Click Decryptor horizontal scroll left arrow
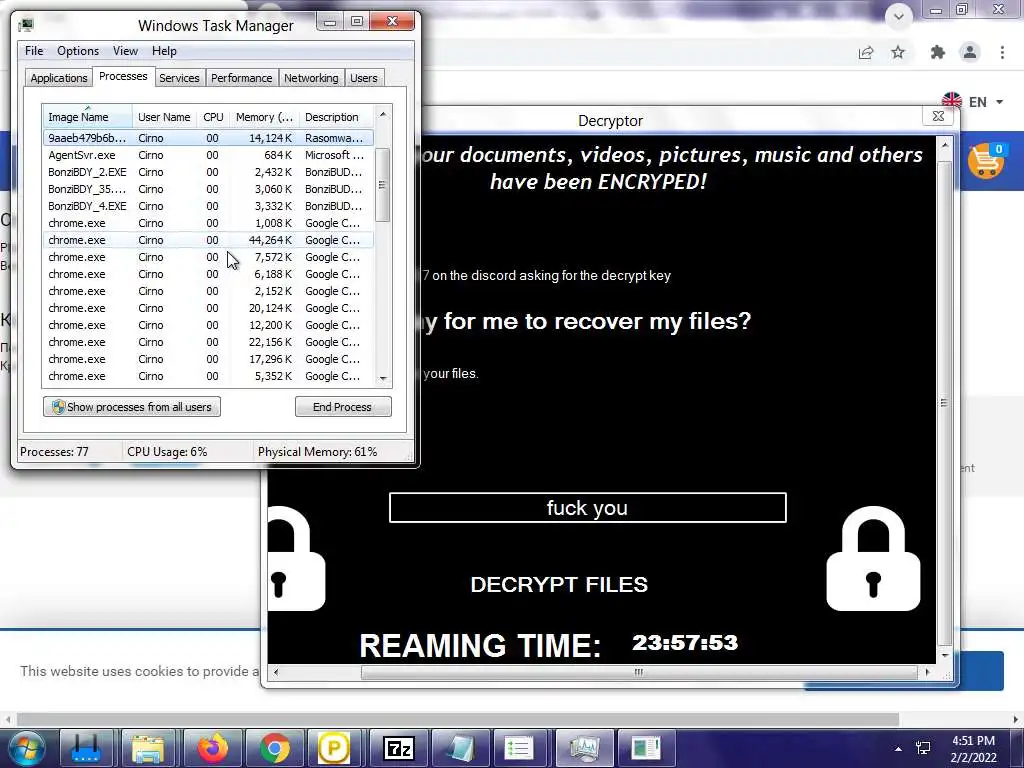This screenshot has height=768, width=1024. 276,672
